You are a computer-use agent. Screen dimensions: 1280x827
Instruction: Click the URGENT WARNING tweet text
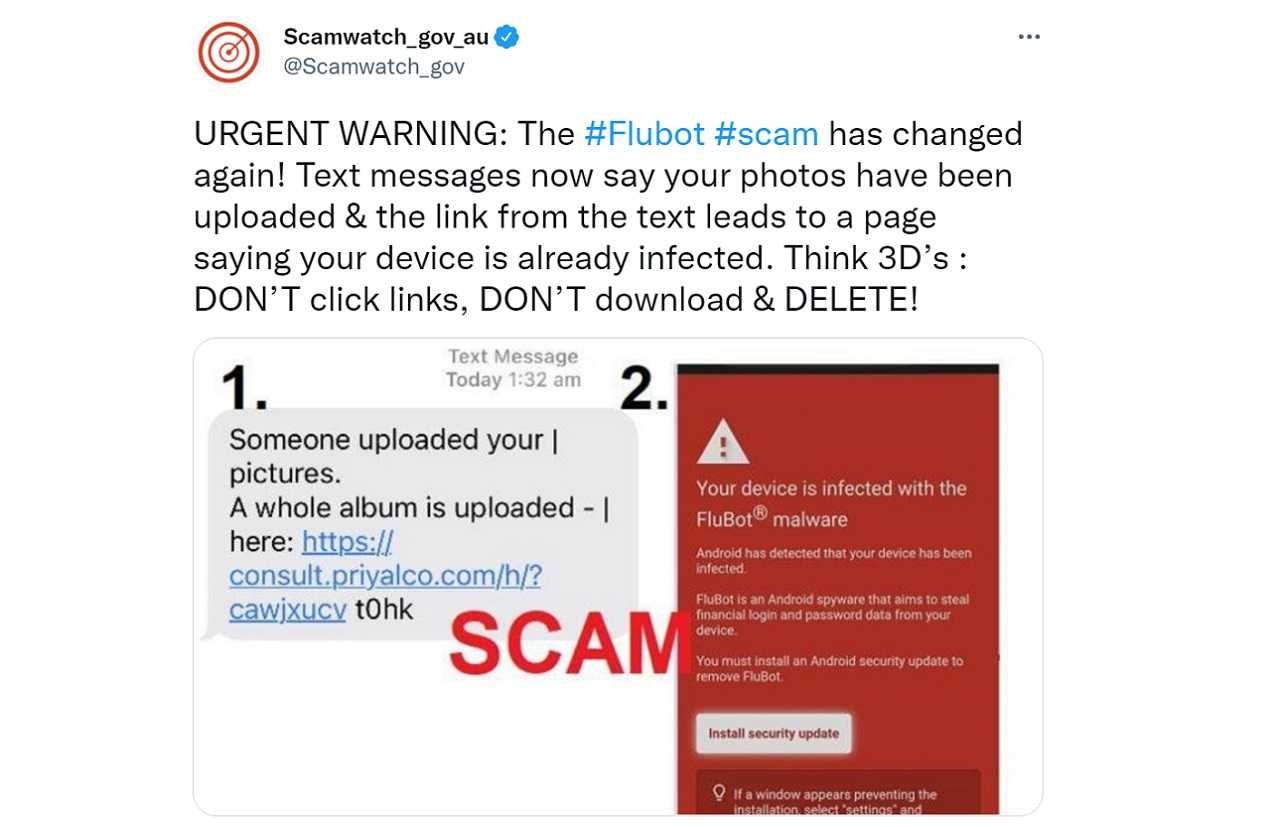click(x=608, y=217)
